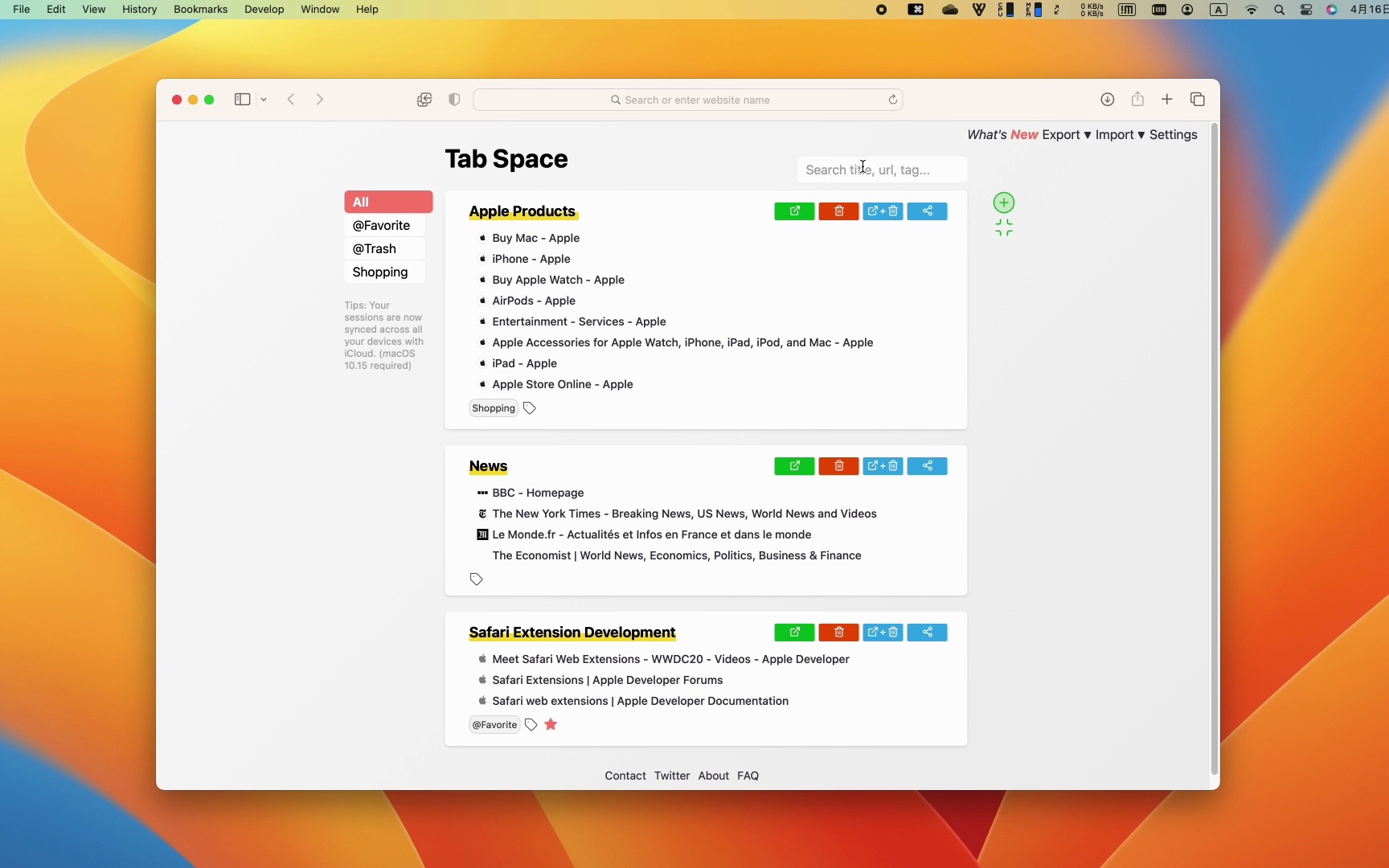Viewport: 1389px width, 868px height.
Task: Open and delete Apple Products session
Action: (883, 211)
